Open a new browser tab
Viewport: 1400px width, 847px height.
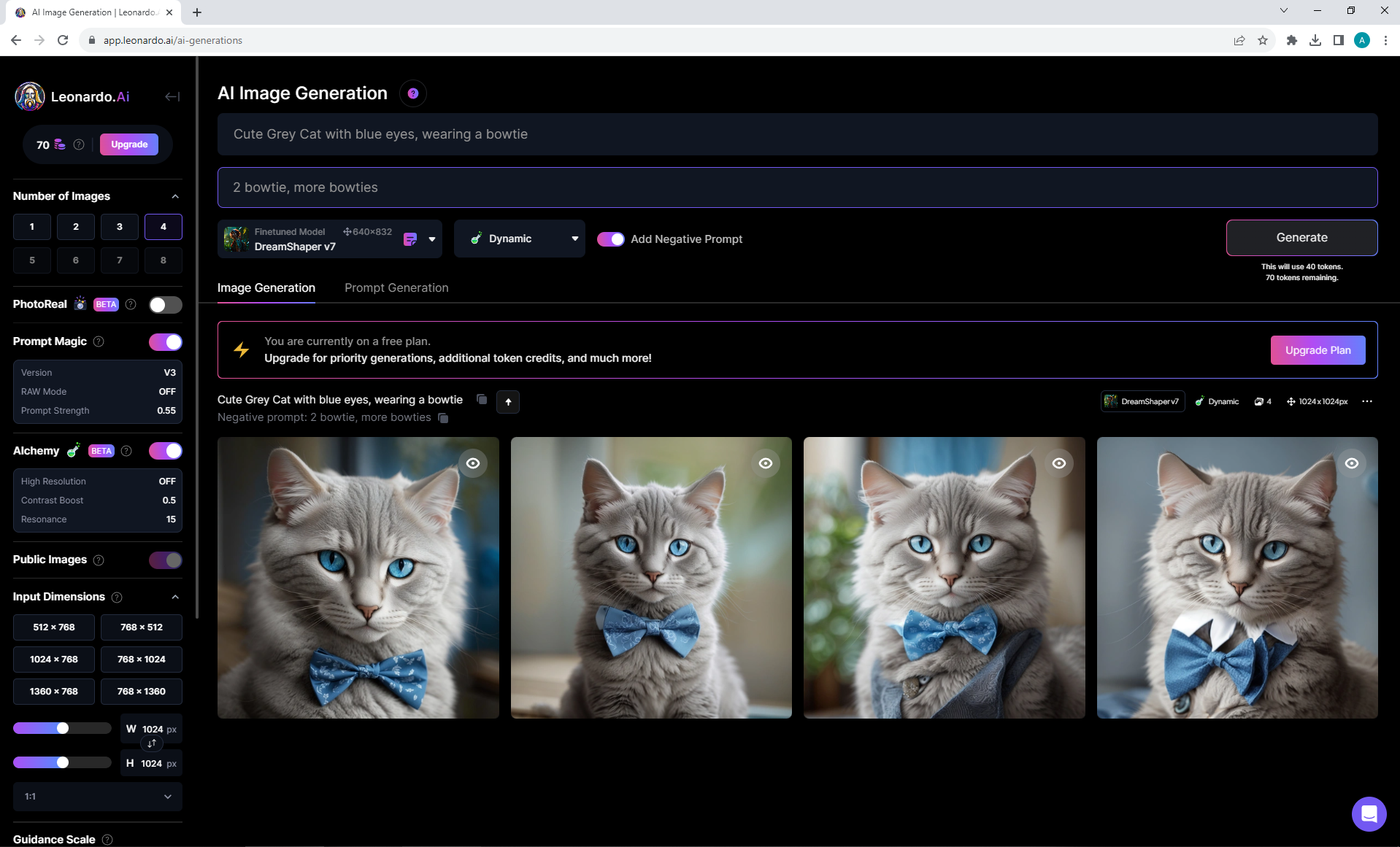coord(197,12)
